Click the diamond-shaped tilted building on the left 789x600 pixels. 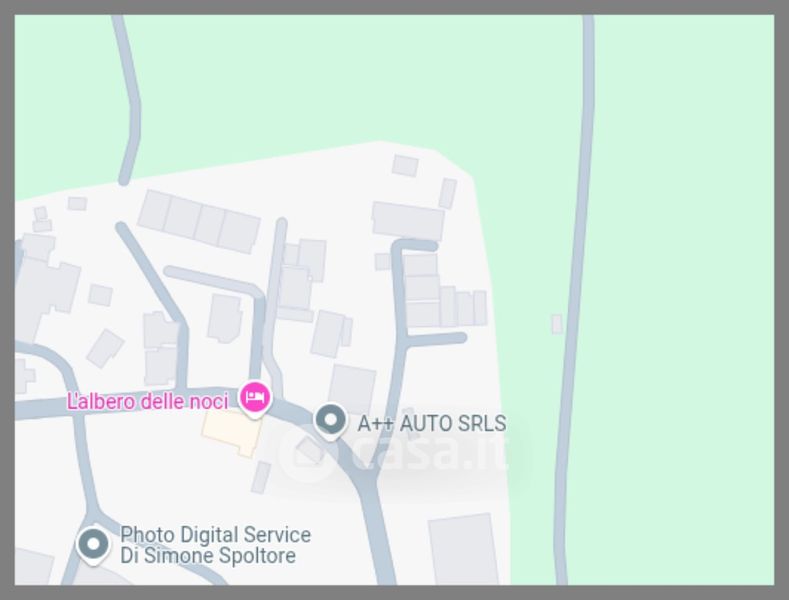pyautogui.click(x=105, y=348)
